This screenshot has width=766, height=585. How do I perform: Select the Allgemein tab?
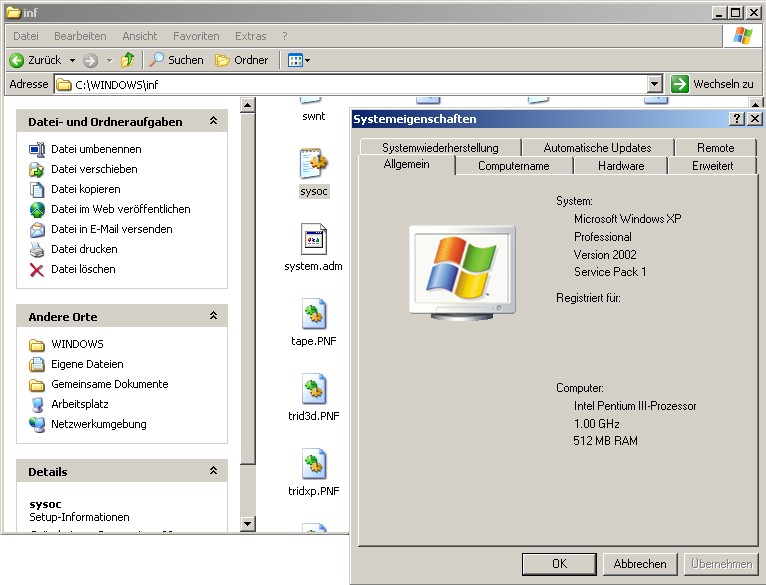click(406, 165)
